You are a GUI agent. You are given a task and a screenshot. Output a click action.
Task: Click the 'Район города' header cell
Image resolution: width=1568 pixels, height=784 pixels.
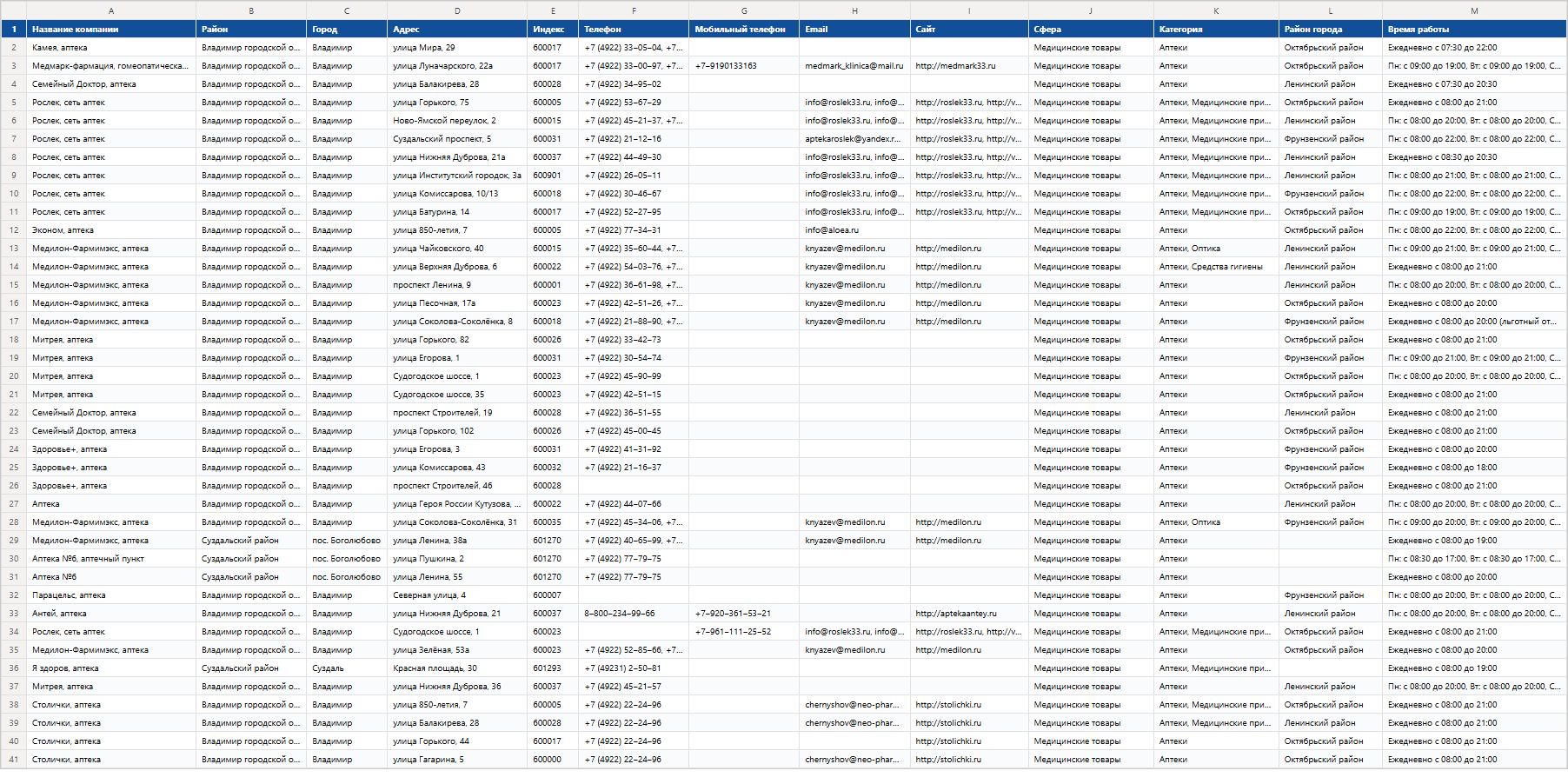1330,29
